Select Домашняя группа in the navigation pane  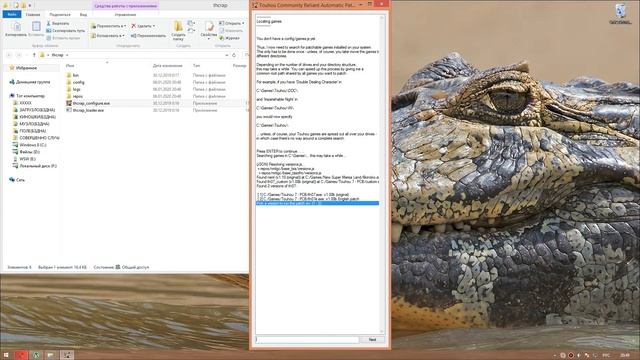[33, 82]
